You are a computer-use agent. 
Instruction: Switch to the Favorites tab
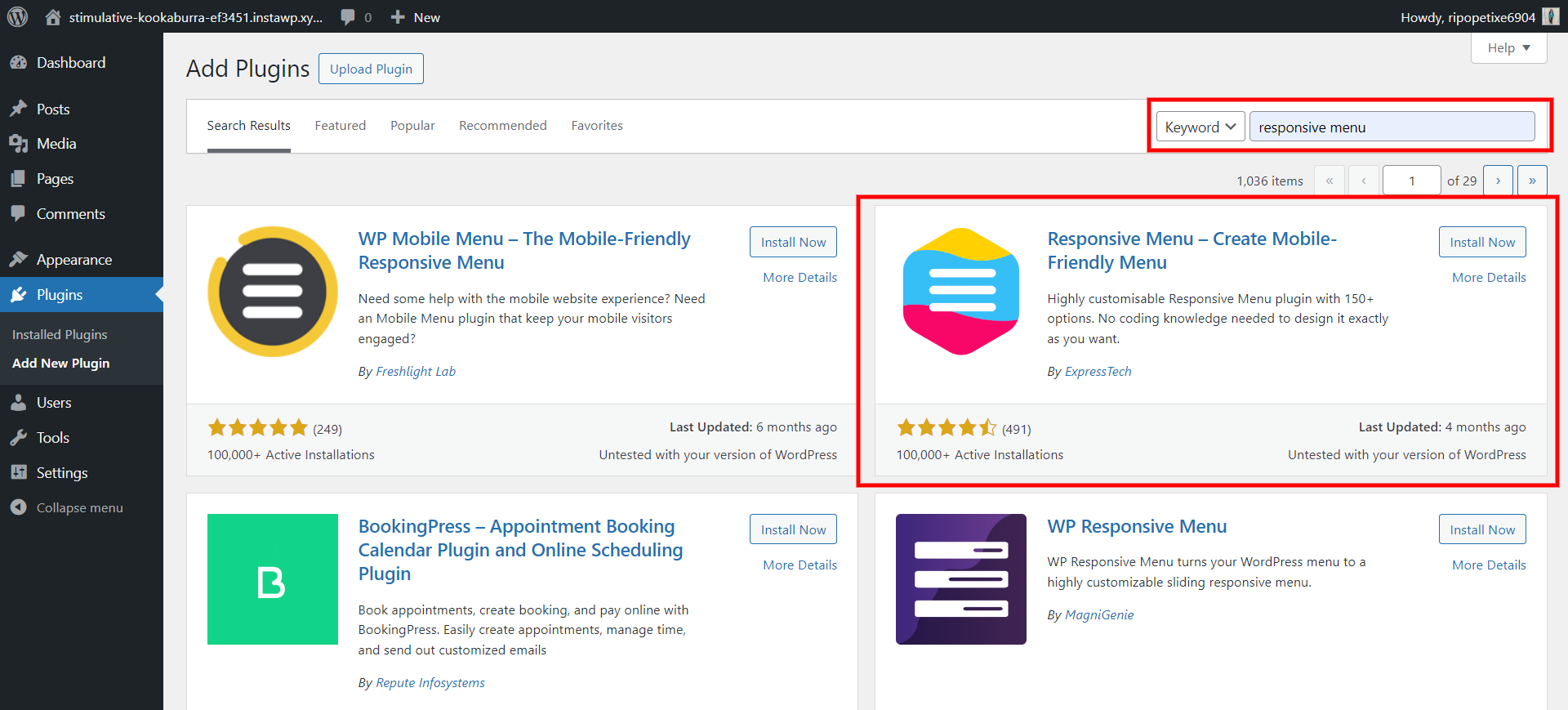coord(597,126)
